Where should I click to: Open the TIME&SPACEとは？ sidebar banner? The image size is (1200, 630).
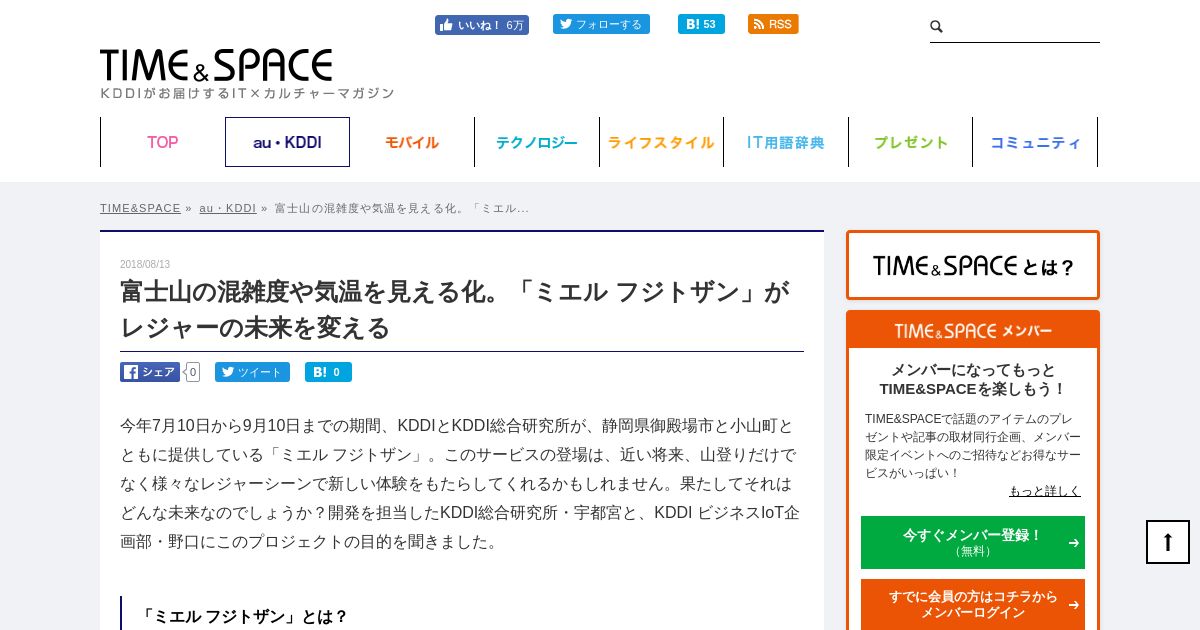[973, 265]
